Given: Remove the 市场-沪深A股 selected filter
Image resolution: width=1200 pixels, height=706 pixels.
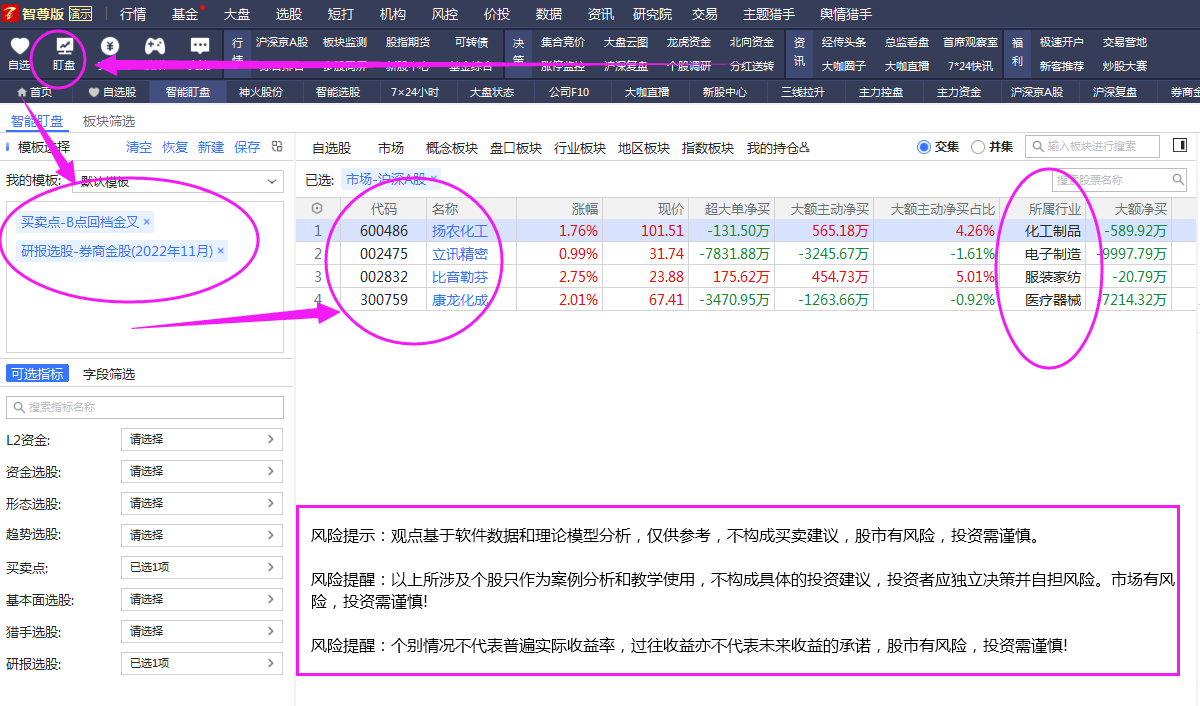Looking at the screenshot, I should [434, 180].
